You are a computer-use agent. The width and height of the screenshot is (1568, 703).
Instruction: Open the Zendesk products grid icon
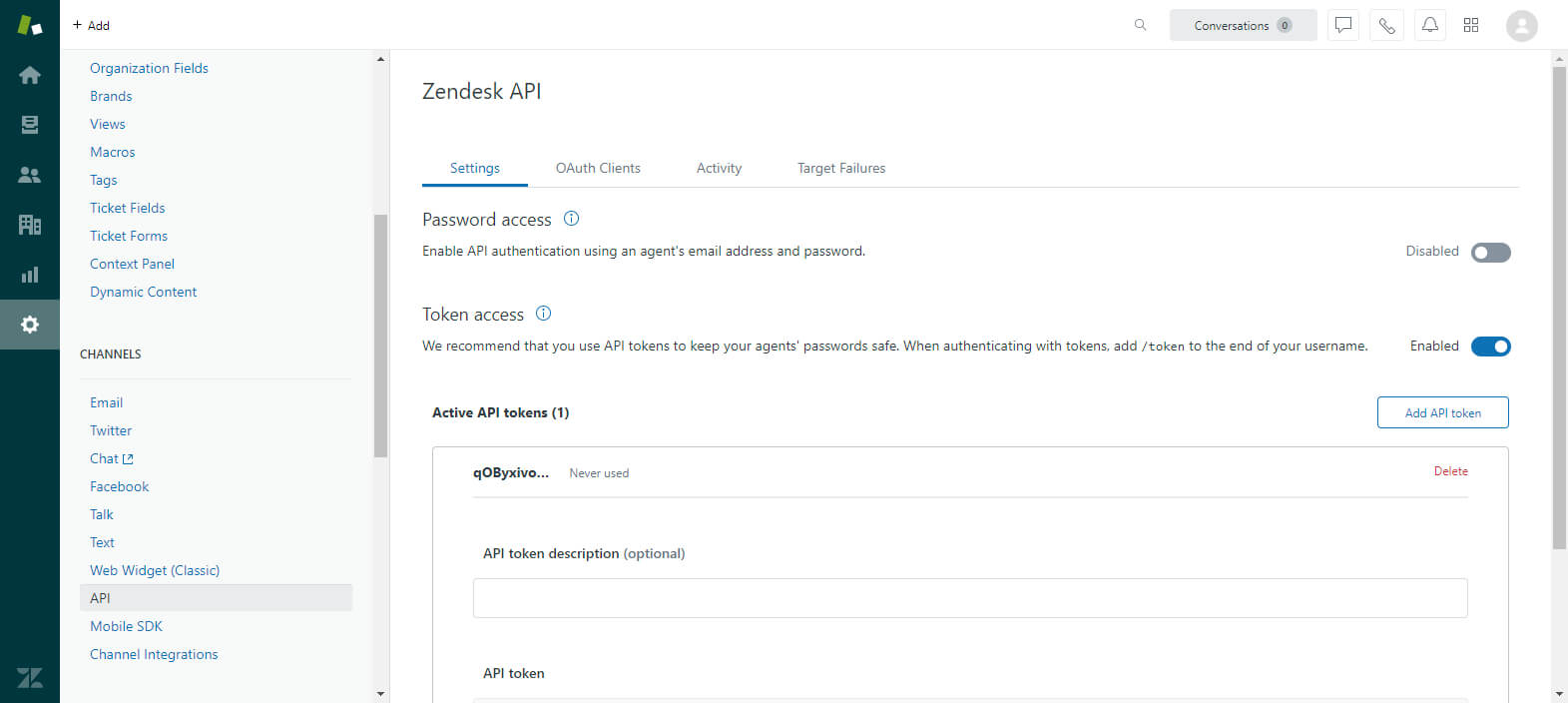coord(1471,25)
